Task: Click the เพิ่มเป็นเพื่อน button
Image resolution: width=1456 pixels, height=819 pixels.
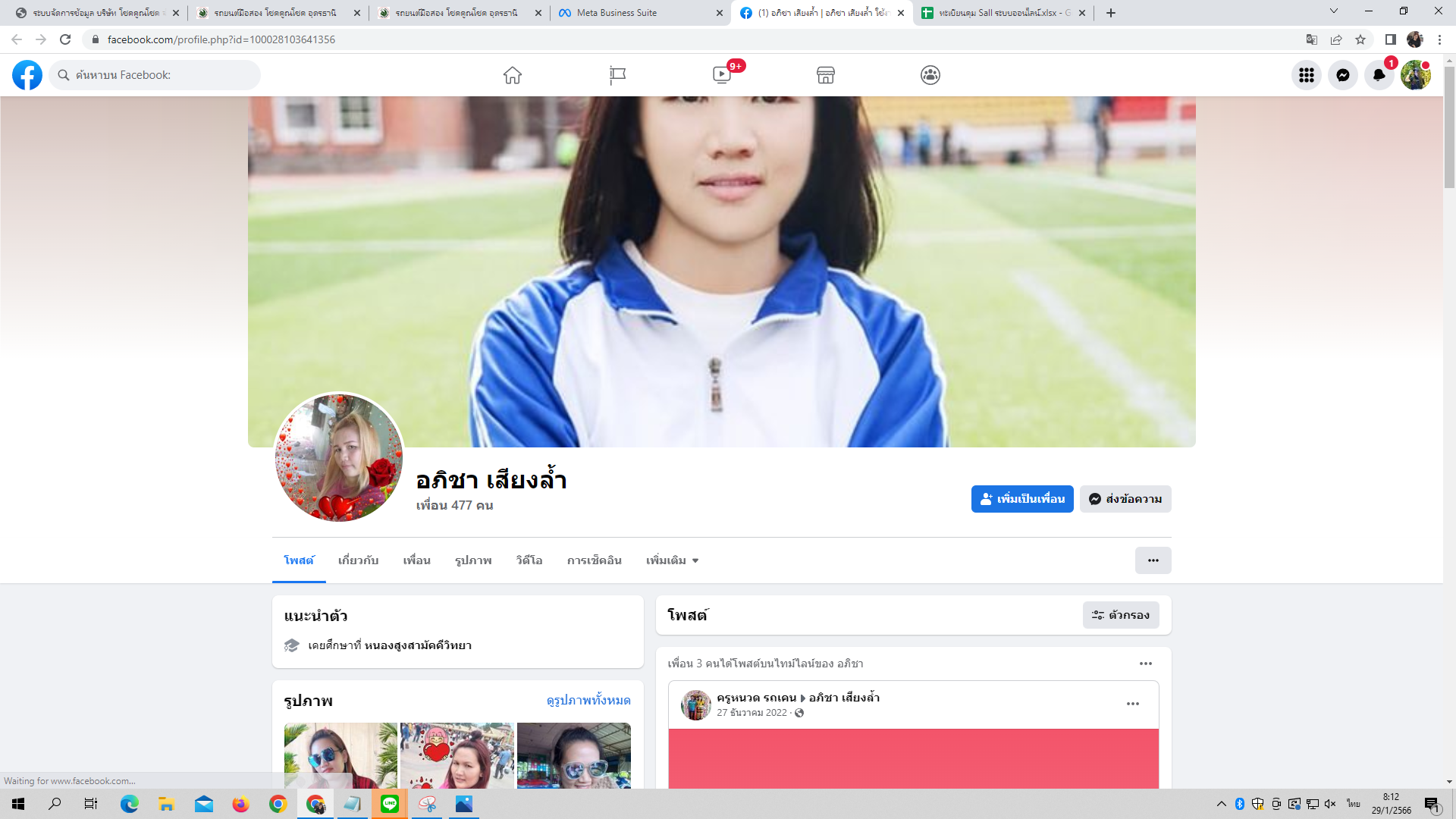Action: pyautogui.click(x=1022, y=499)
